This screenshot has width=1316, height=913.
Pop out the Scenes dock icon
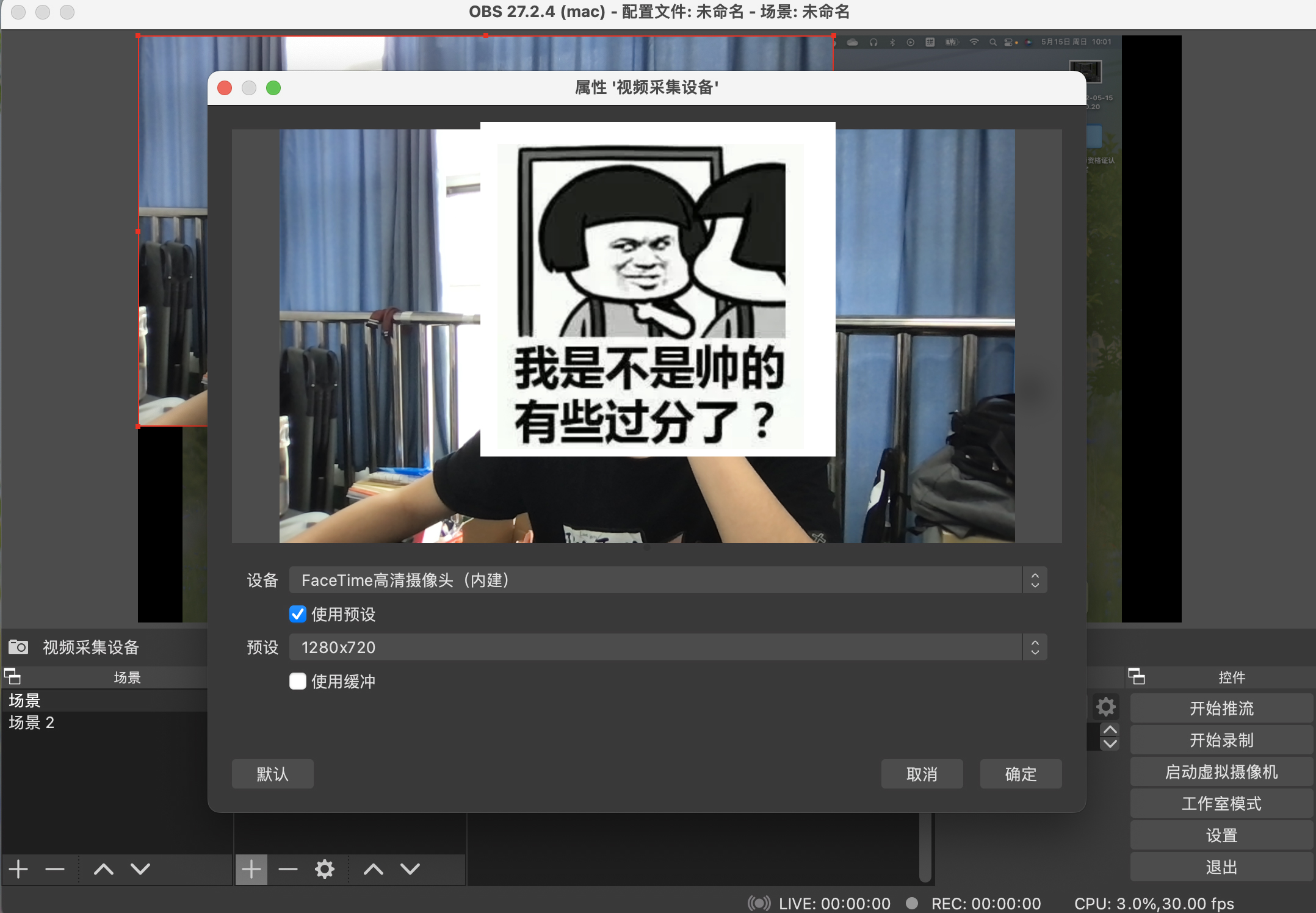(12, 676)
